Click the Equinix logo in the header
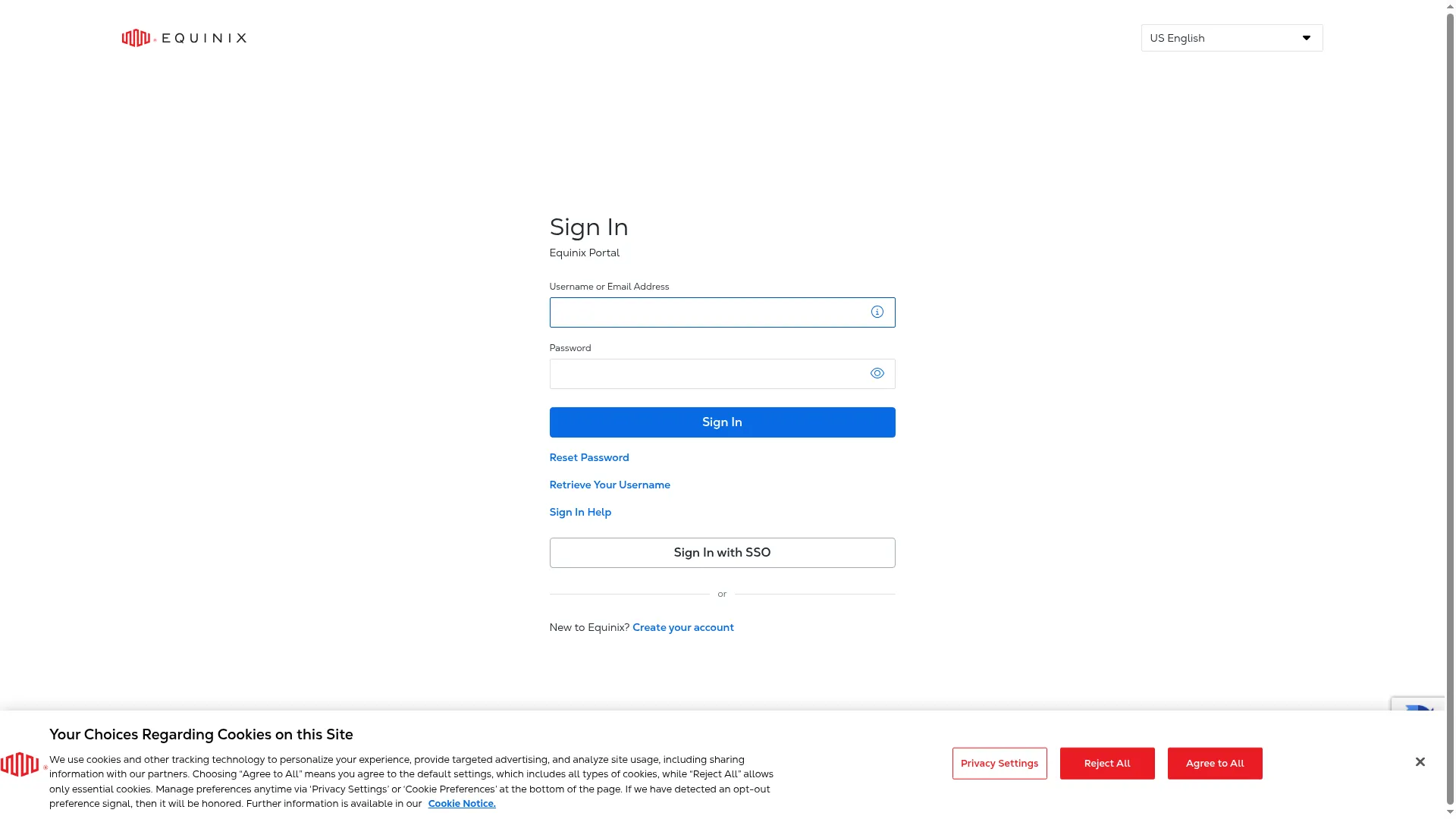The width and height of the screenshot is (1456, 819). (x=184, y=38)
